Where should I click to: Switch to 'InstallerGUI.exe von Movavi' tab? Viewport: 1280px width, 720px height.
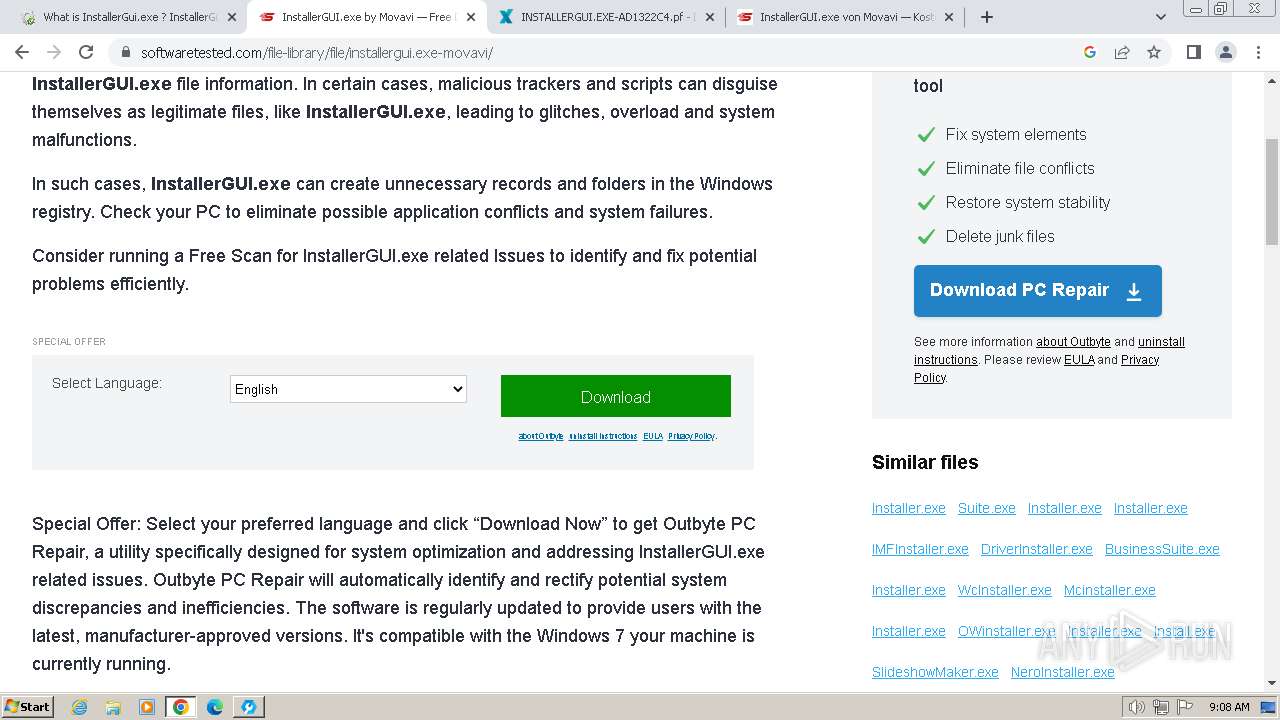click(x=846, y=17)
